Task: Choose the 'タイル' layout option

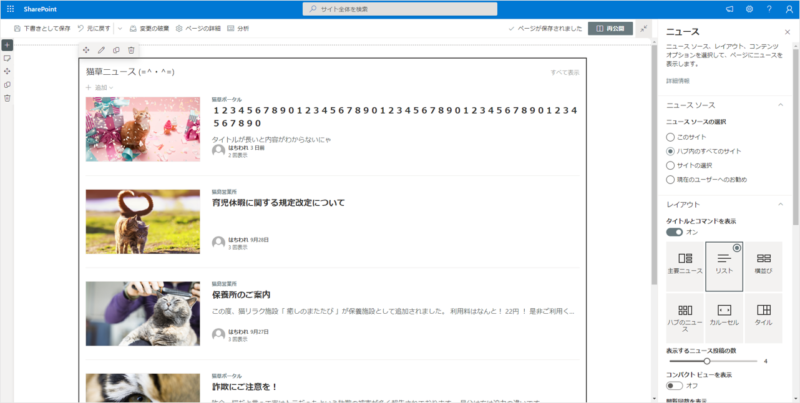Action: tap(763, 317)
